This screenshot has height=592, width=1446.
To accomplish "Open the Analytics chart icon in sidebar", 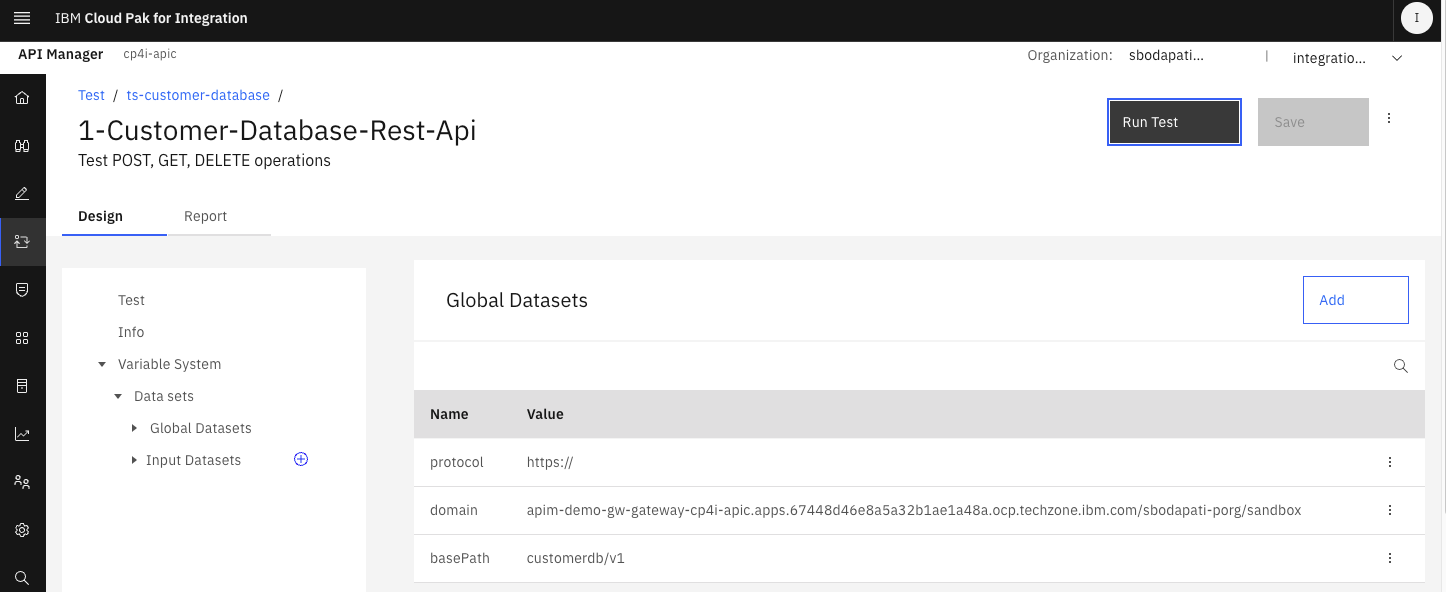I will point(22,434).
